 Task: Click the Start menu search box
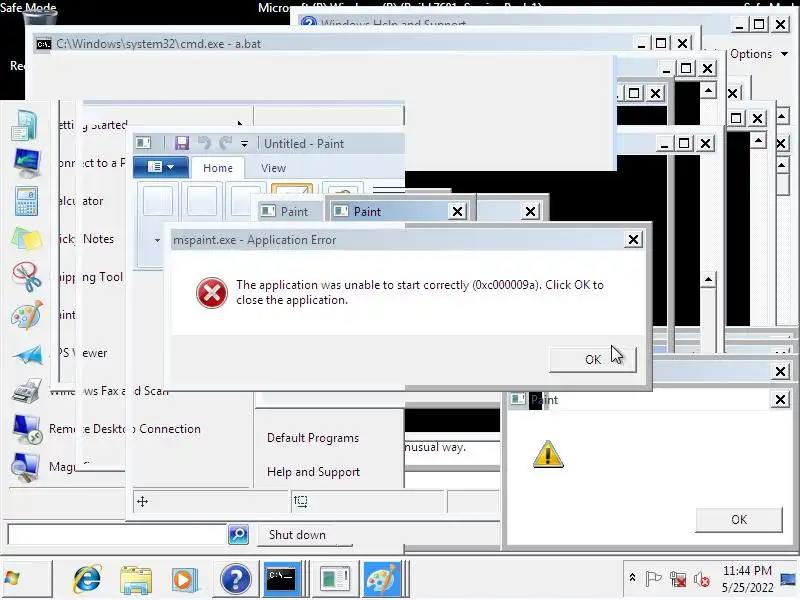coord(117,535)
